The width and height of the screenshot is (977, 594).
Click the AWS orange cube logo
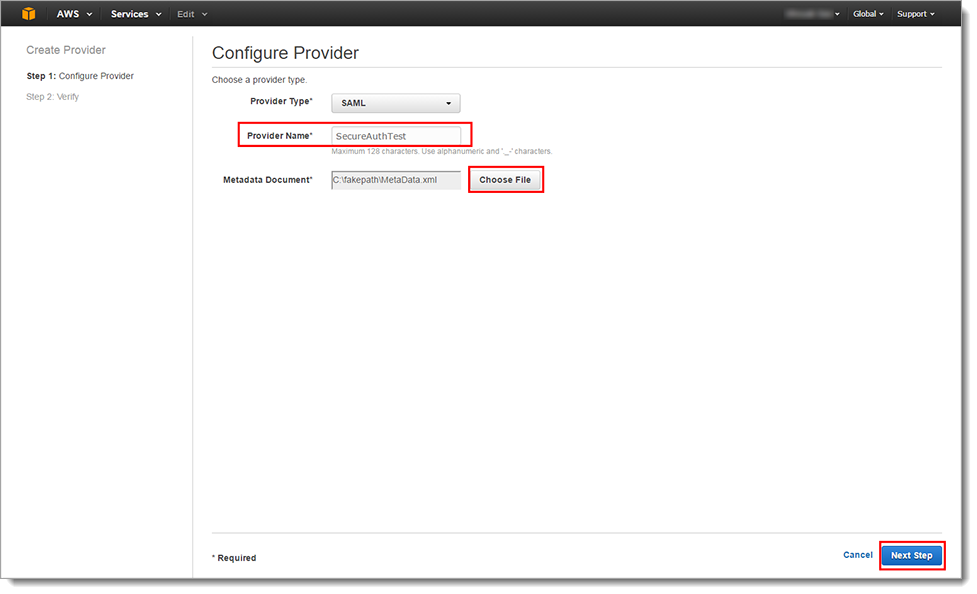coord(29,14)
